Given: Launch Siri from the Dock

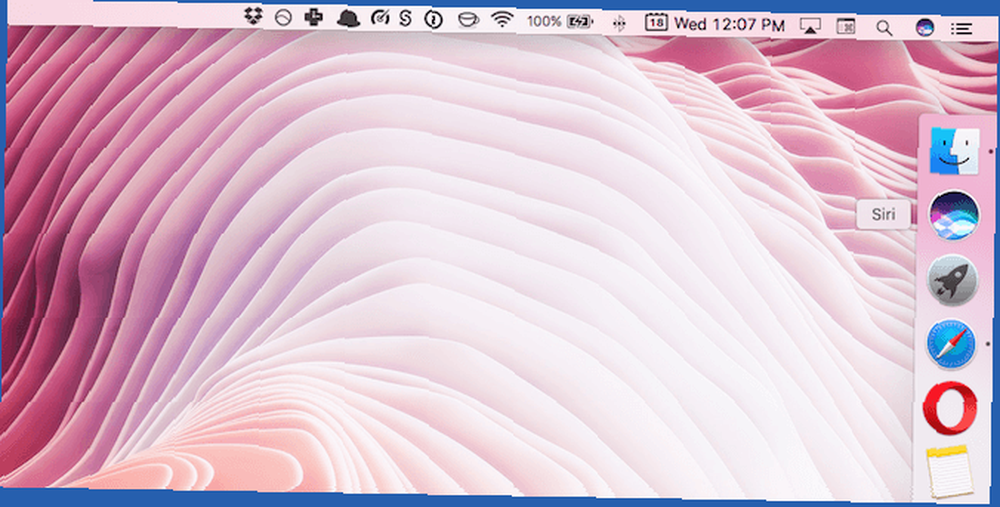Looking at the screenshot, I should (953, 216).
